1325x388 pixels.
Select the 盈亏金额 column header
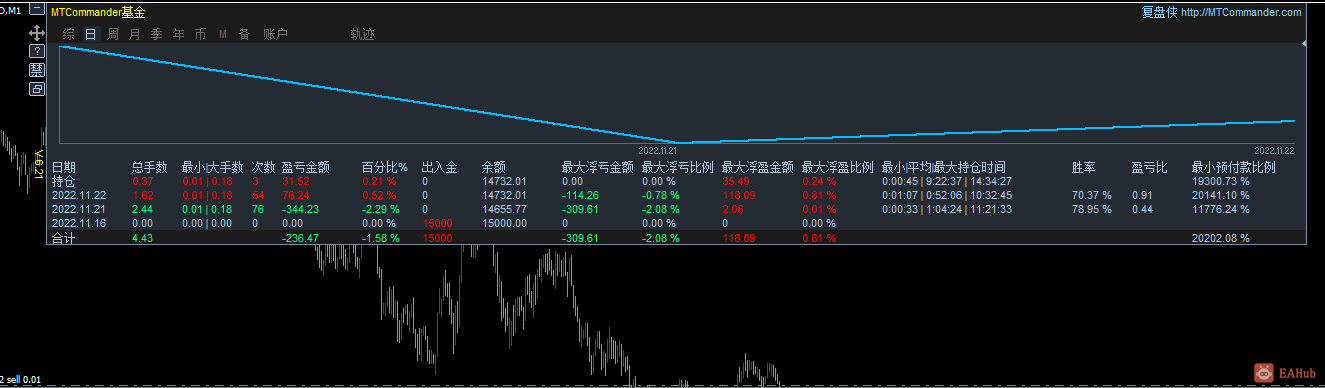click(306, 167)
